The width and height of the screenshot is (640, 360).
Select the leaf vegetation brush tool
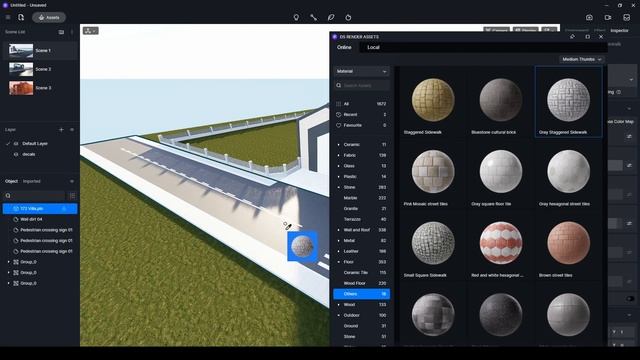point(331,18)
